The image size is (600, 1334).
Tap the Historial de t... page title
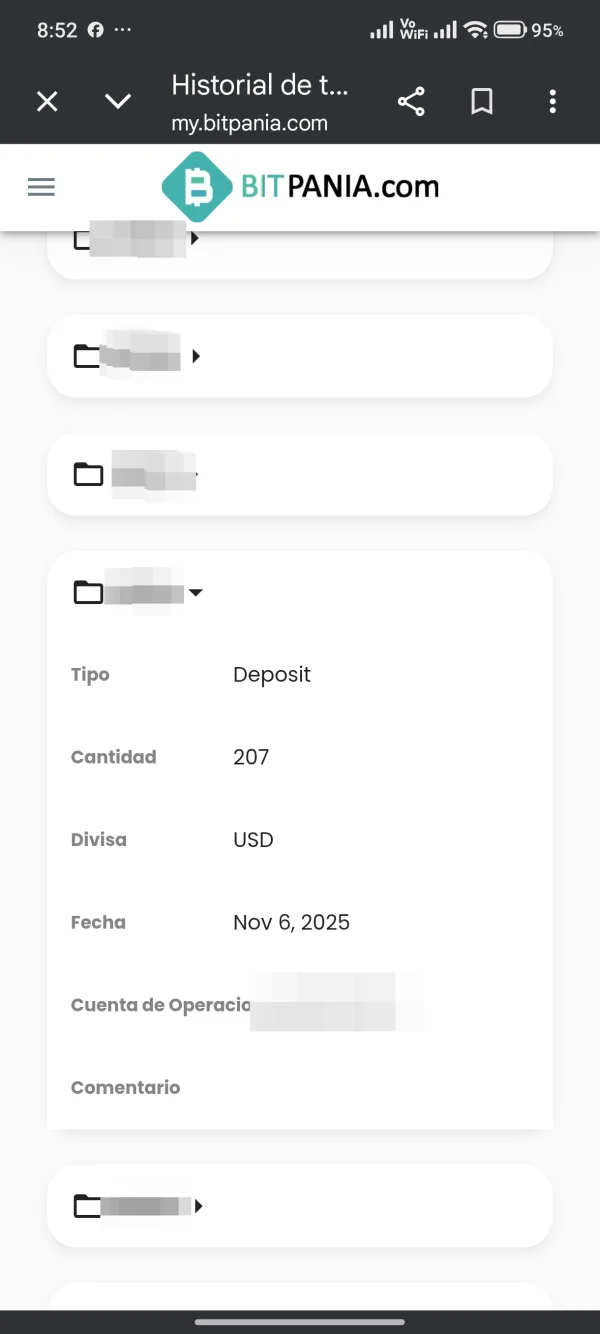point(260,85)
